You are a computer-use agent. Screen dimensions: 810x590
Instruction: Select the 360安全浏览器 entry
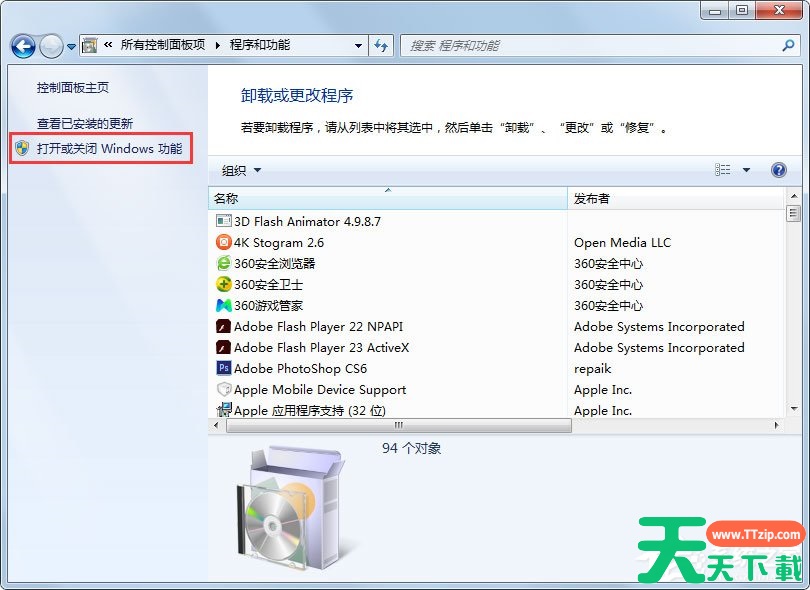[274, 263]
